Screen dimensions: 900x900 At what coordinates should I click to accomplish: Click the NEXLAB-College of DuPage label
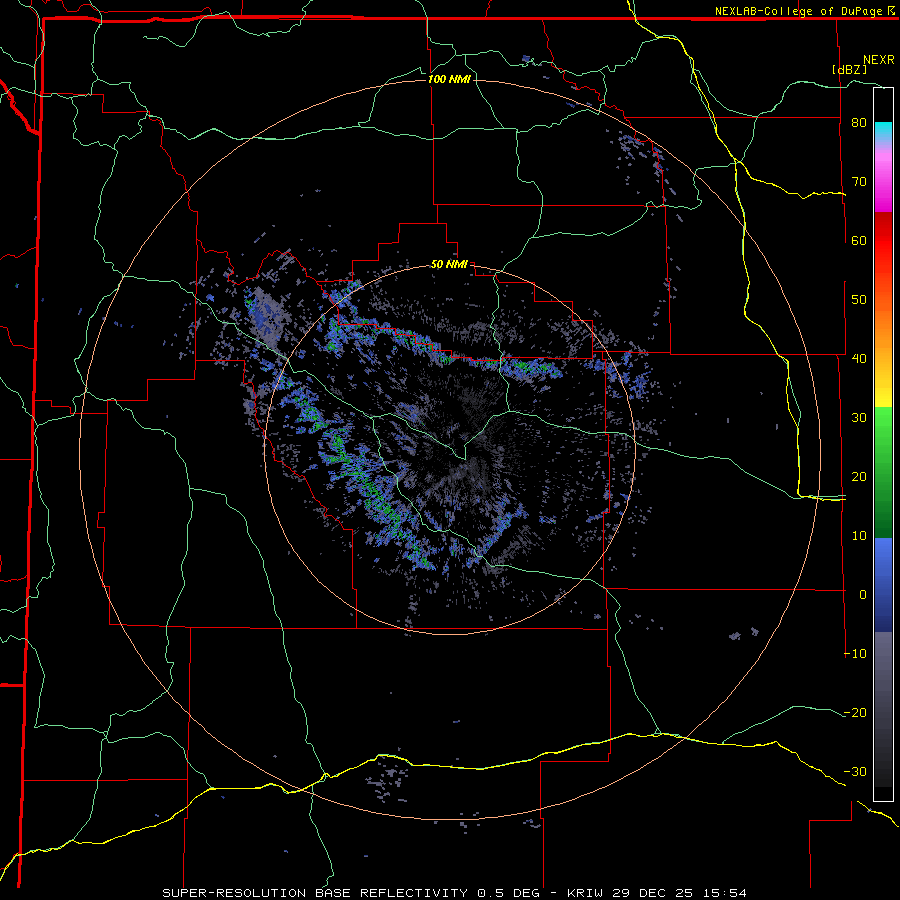(798, 11)
